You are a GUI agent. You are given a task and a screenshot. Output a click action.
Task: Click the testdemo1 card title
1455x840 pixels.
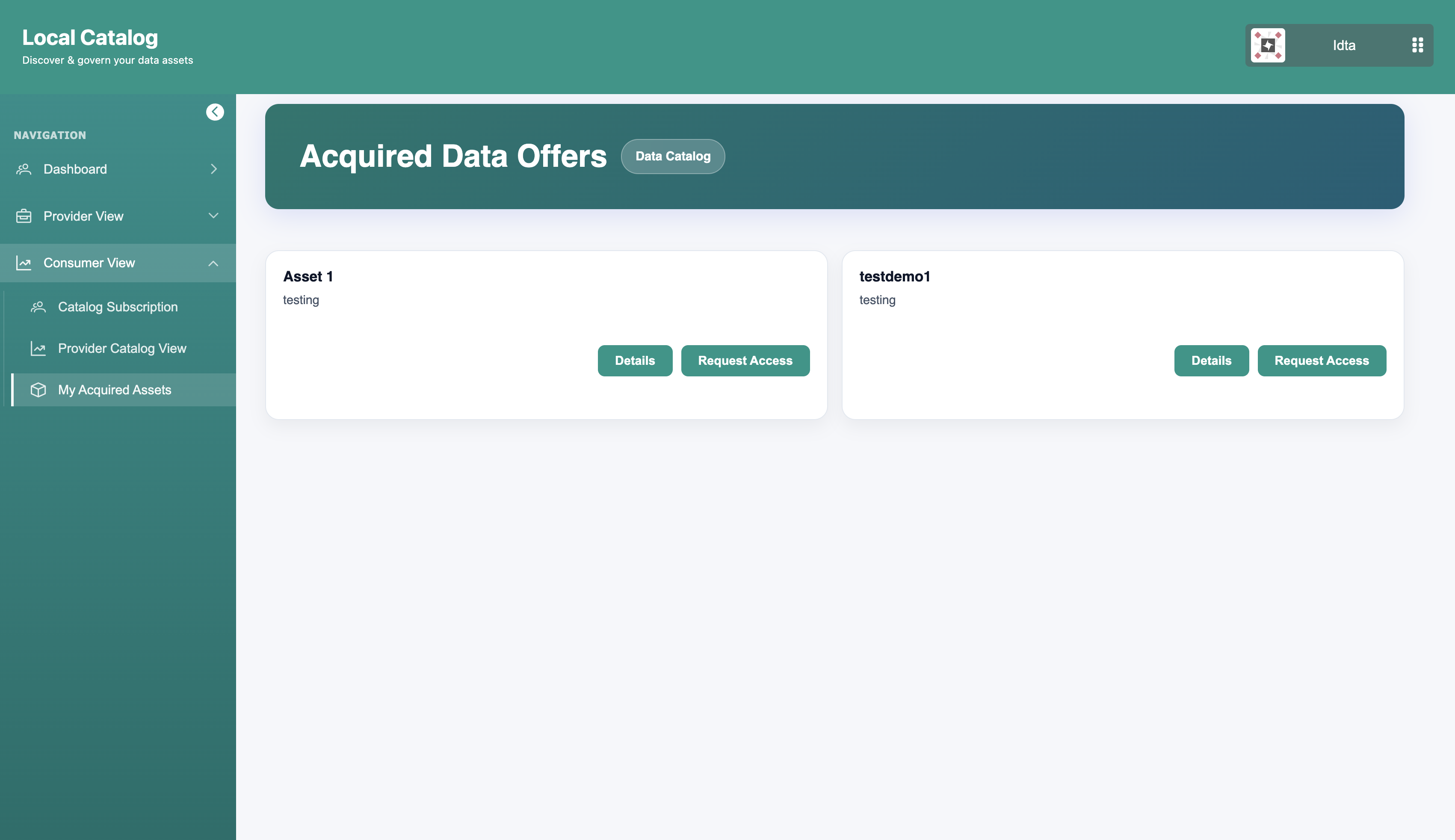pyautogui.click(x=894, y=276)
